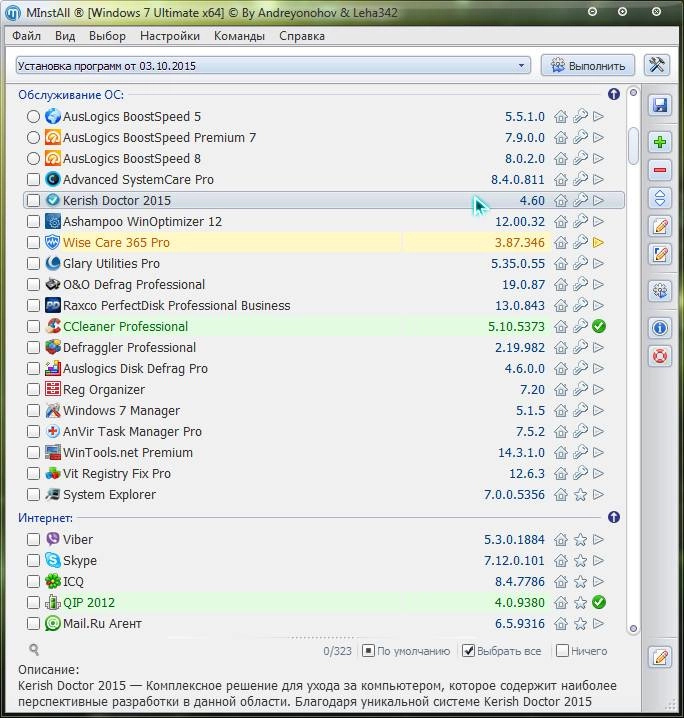This screenshot has width=684, height=718.
Task: Open the Справка menu
Action: tap(302, 36)
